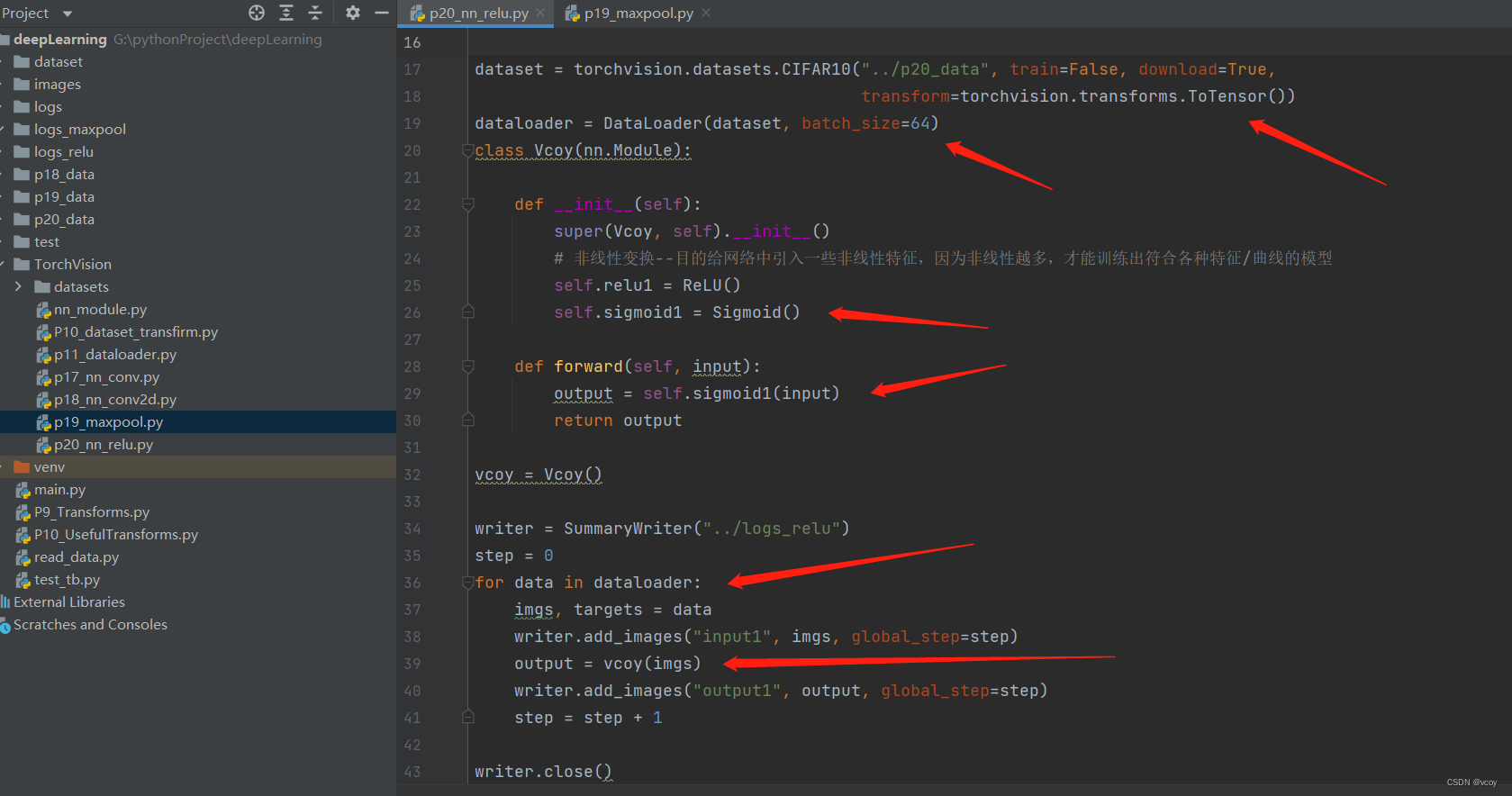This screenshot has width=1512, height=796.
Task: Open Project panel settings gear
Action: point(353,13)
